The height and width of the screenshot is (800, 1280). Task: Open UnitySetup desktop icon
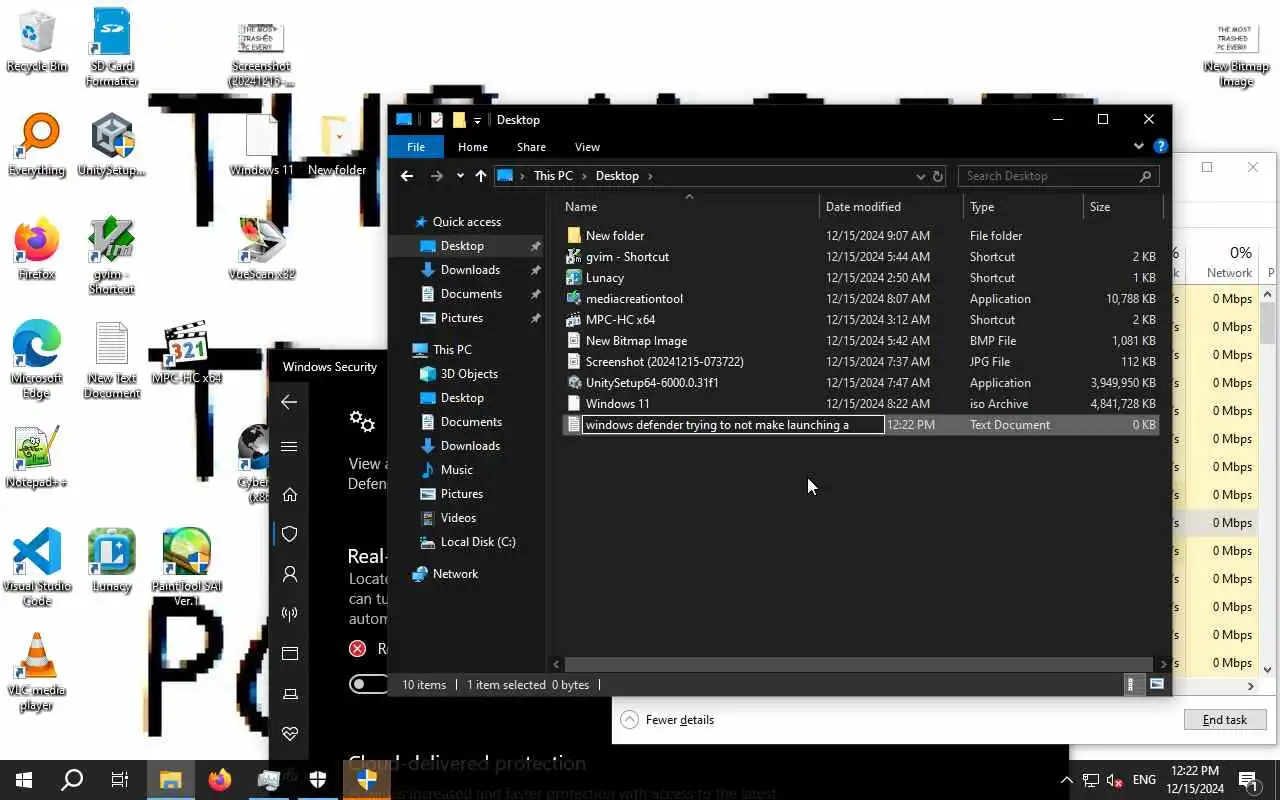pyautogui.click(x=111, y=145)
